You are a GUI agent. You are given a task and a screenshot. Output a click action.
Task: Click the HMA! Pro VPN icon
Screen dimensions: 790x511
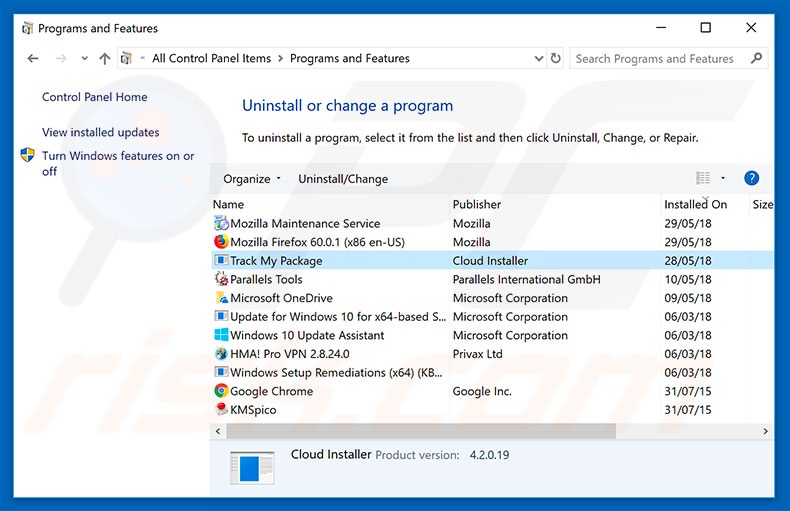[221, 353]
